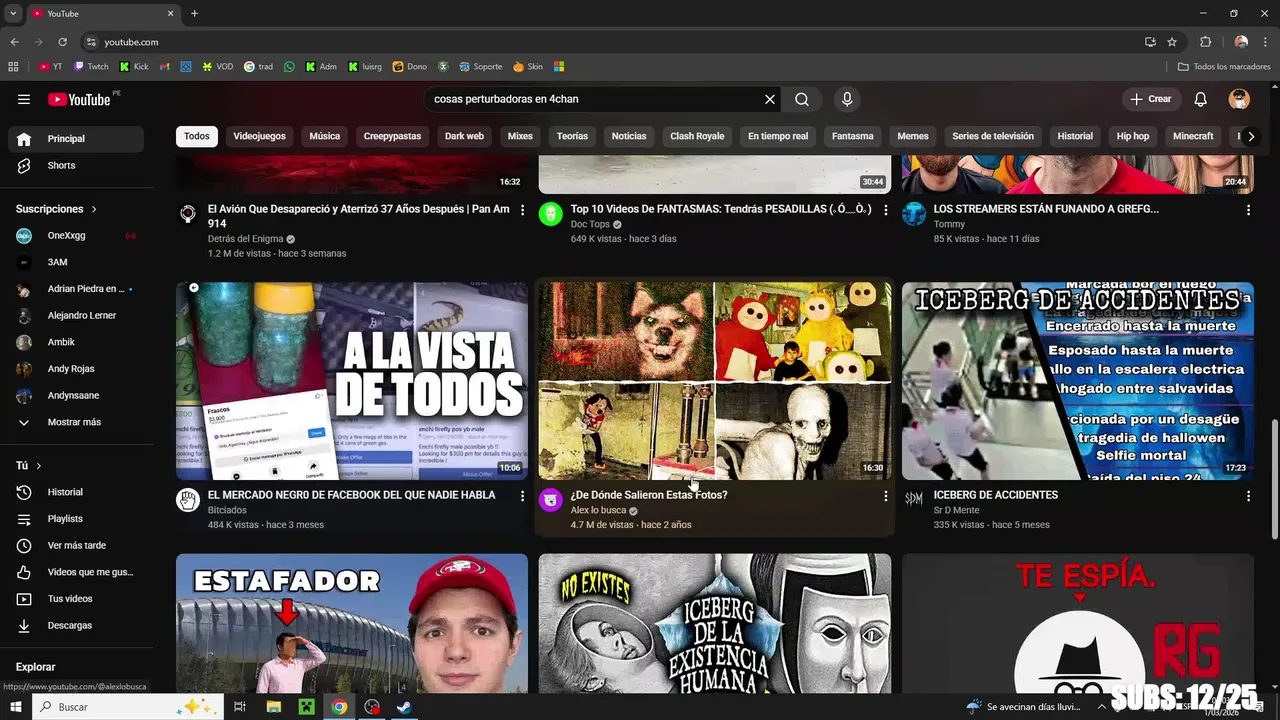Open Playlists in the sidebar
This screenshot has width=1280, height=720.
pyautogui.click(x=76, y=519)
